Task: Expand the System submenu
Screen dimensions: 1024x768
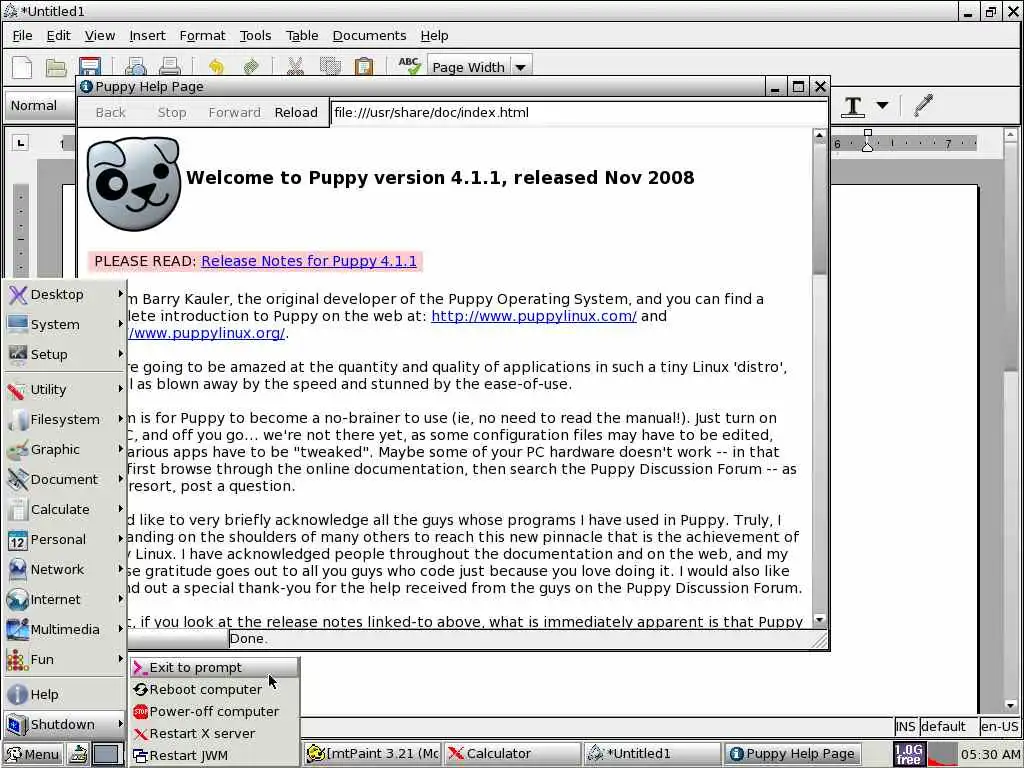Action: click(65, 325)
